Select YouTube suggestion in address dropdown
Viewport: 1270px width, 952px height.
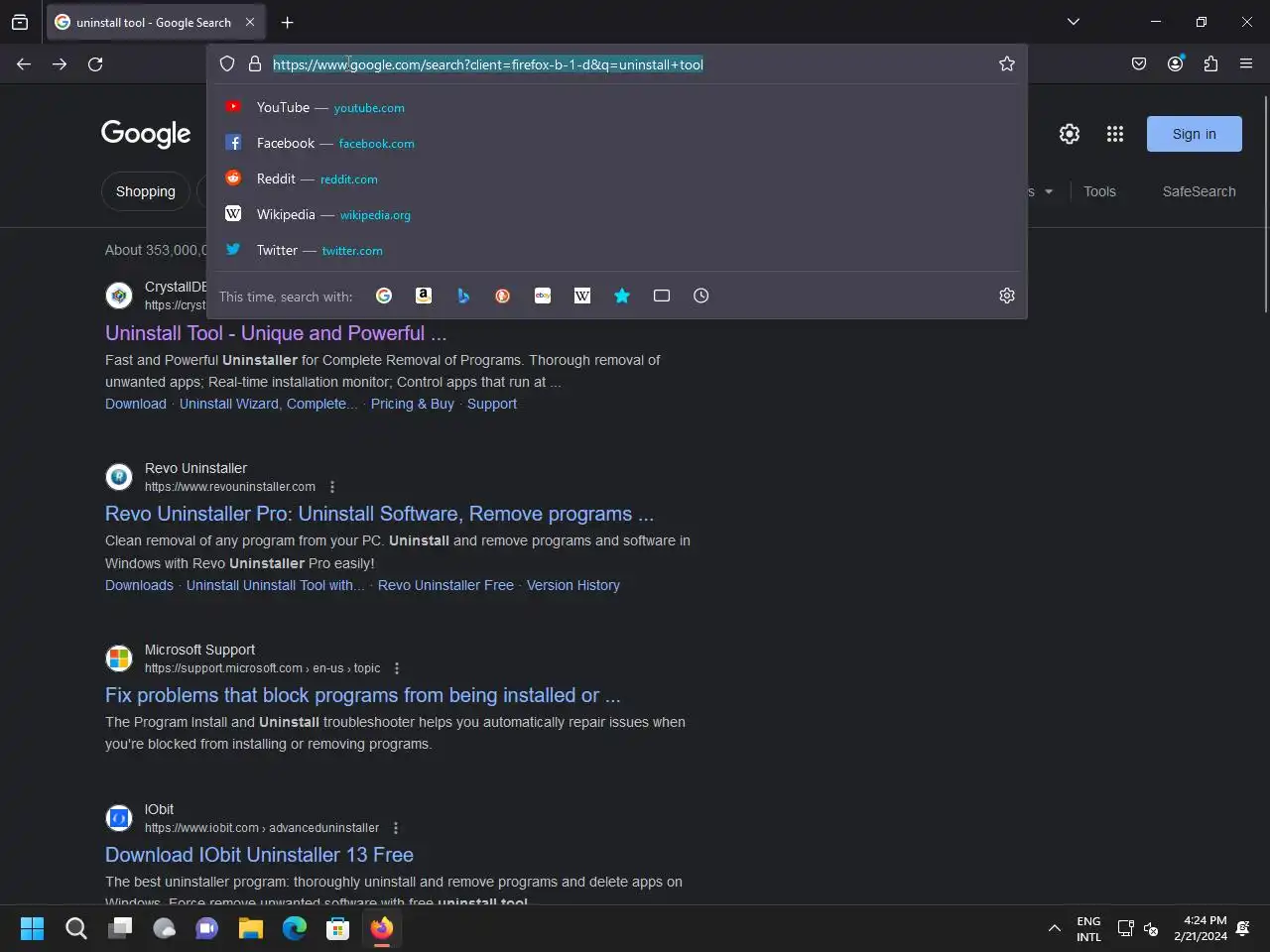click(x=617, y=107)
